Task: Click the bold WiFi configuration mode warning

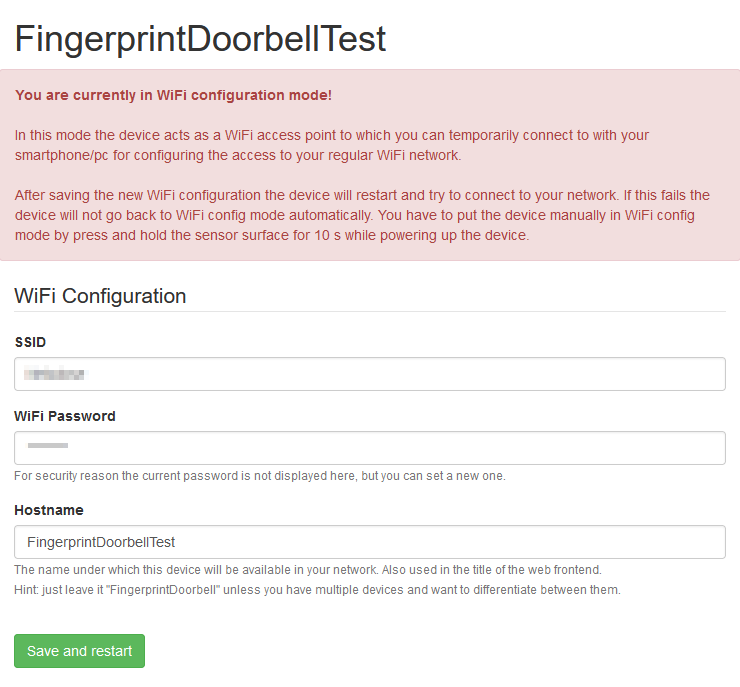Action: point(174,95)
